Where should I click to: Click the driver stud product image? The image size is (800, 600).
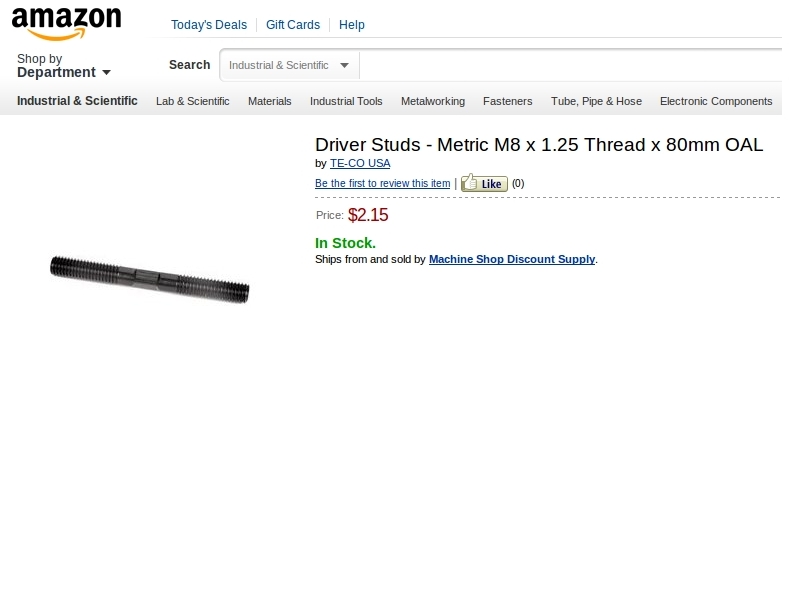(x=150, y=277)
